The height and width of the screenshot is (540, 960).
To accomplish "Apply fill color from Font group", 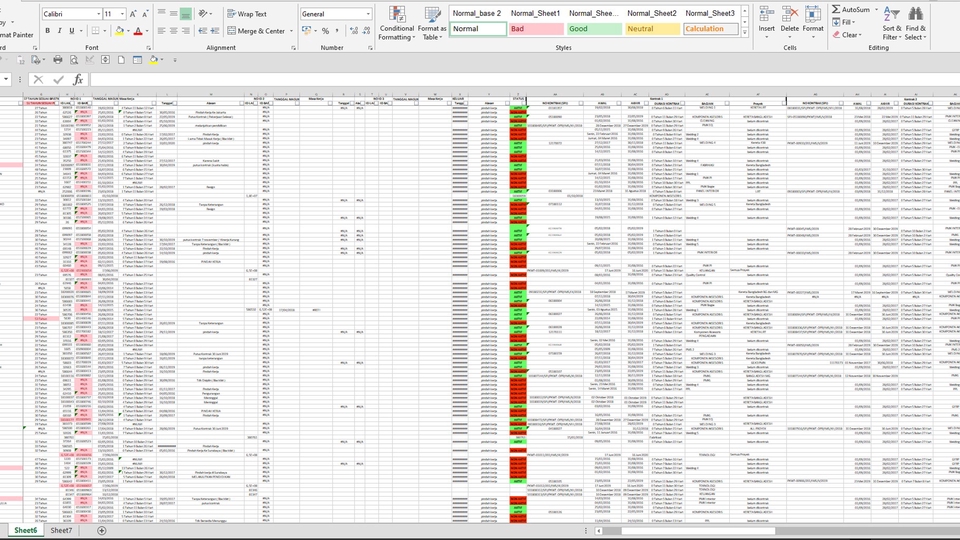I will point(119,31).
